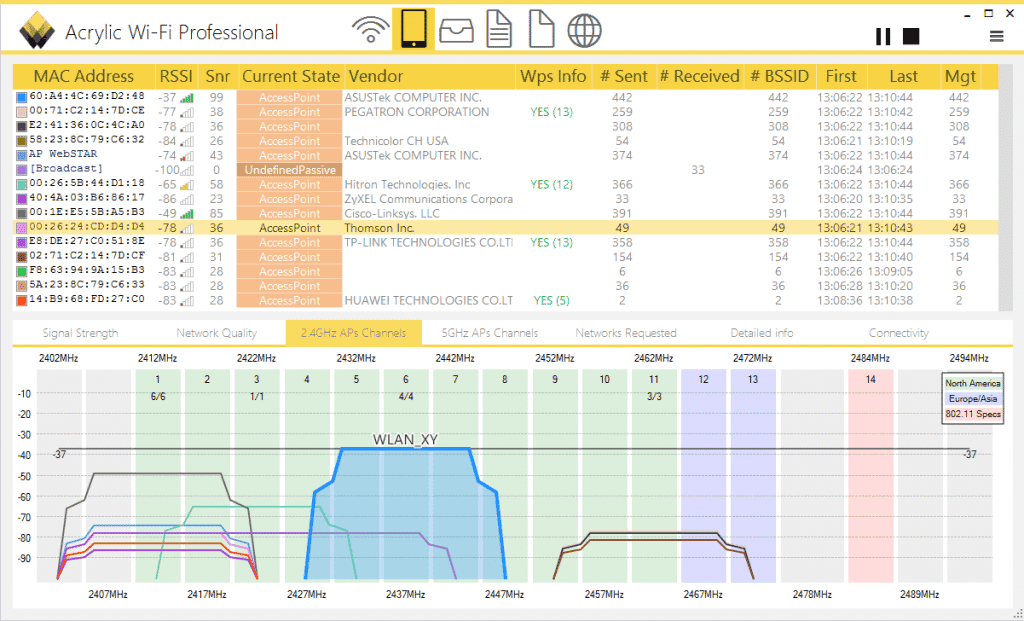The image size is (1024, 621).
Task: Sort by the RSSI column header
Action: (x=176, y=76)
